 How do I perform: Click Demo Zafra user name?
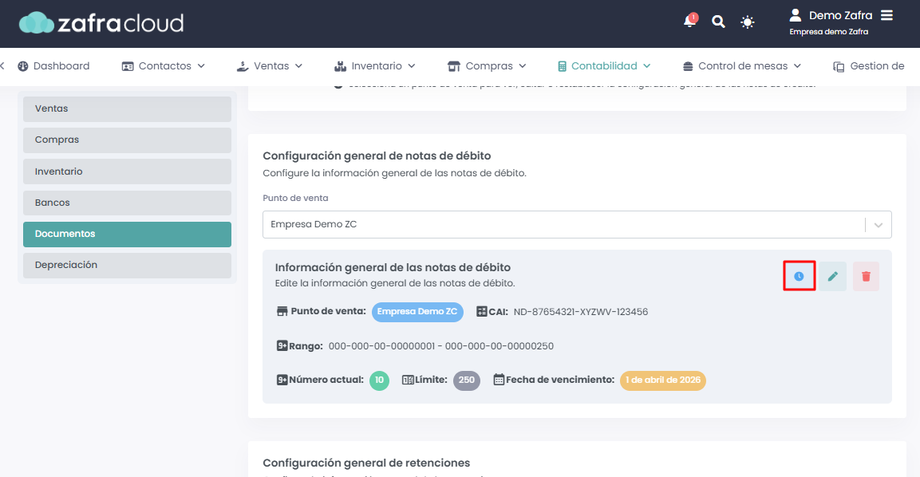click(x=840, y=16)
